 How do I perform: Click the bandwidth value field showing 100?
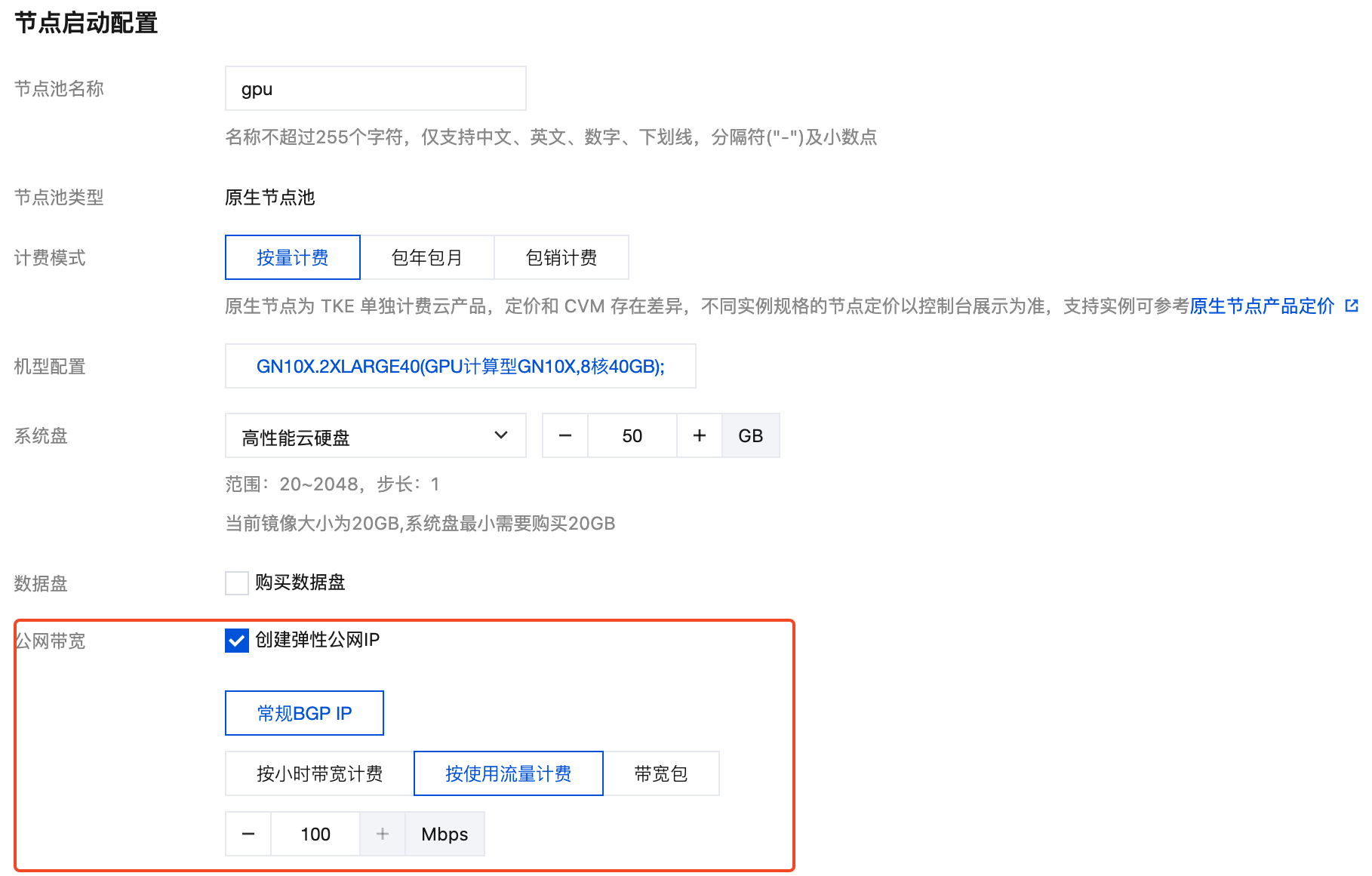315,834
